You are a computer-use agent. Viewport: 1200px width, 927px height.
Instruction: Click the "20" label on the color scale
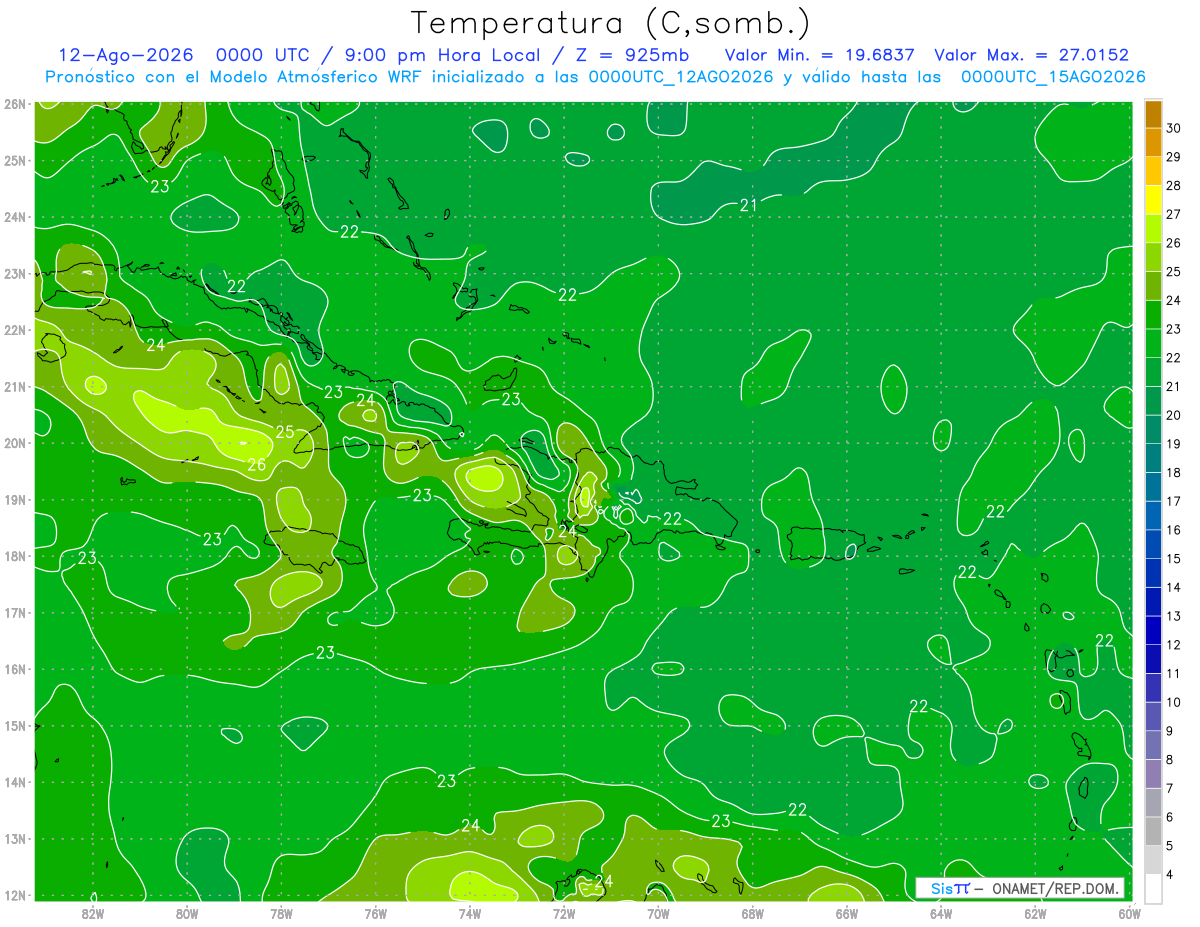click(x=1174, y=415)
